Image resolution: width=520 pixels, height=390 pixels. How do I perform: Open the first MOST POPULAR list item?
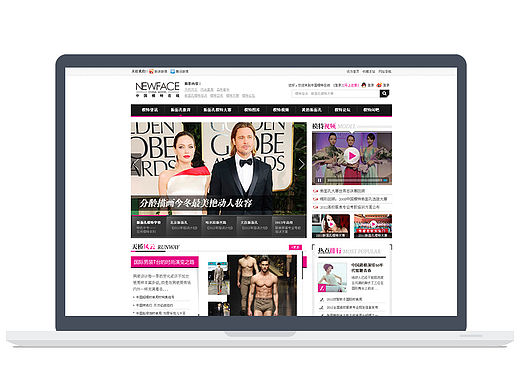click(344, 299)
